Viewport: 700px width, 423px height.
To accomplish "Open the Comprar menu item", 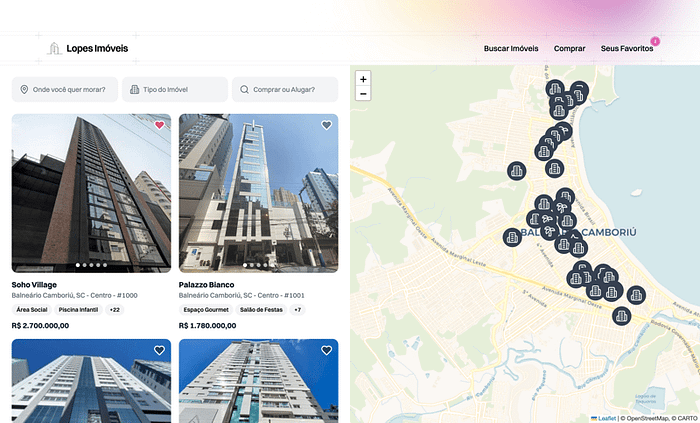I will pos(569,48).
